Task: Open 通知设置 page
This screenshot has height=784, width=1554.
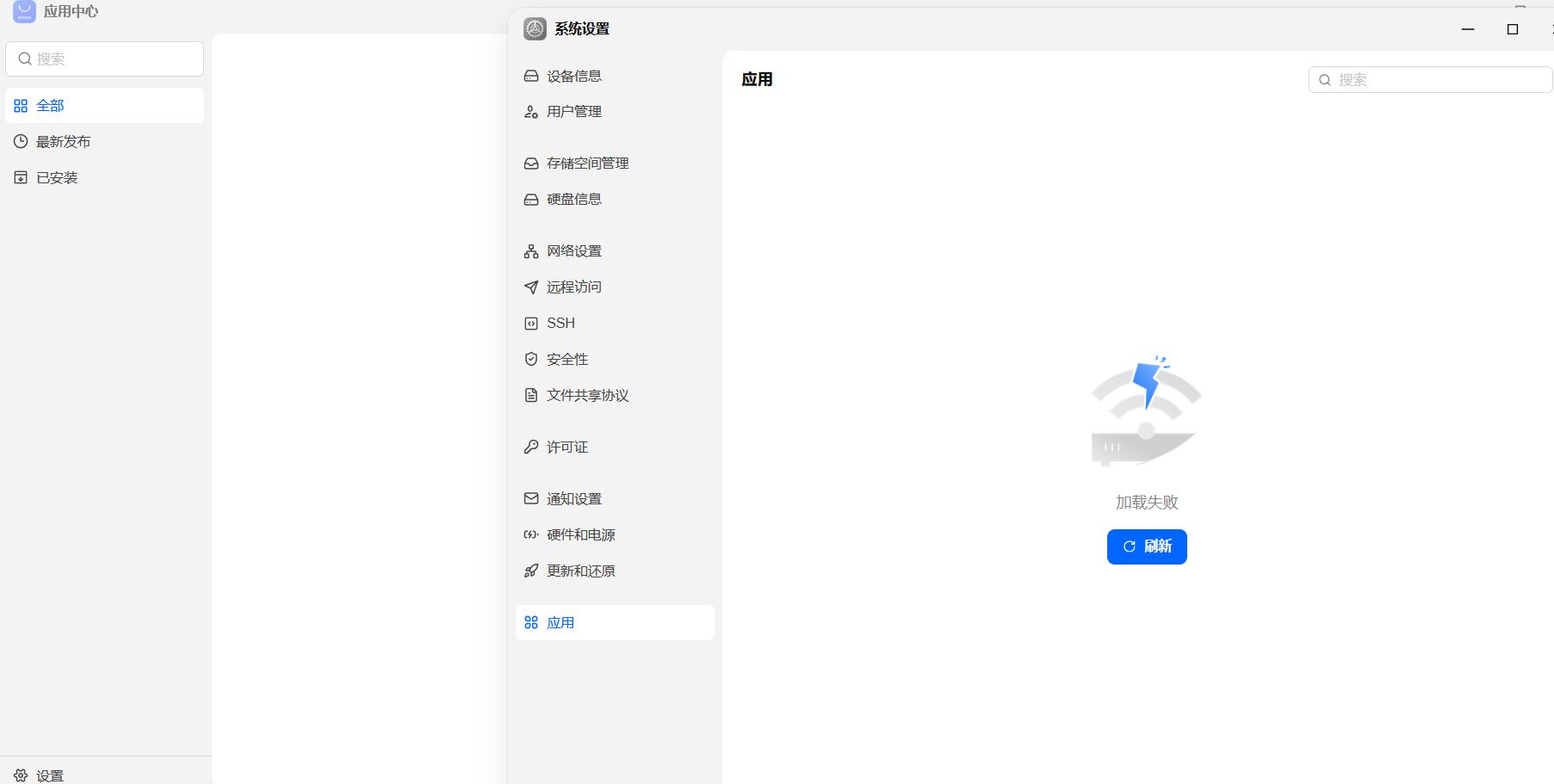Action: (615, 498)
